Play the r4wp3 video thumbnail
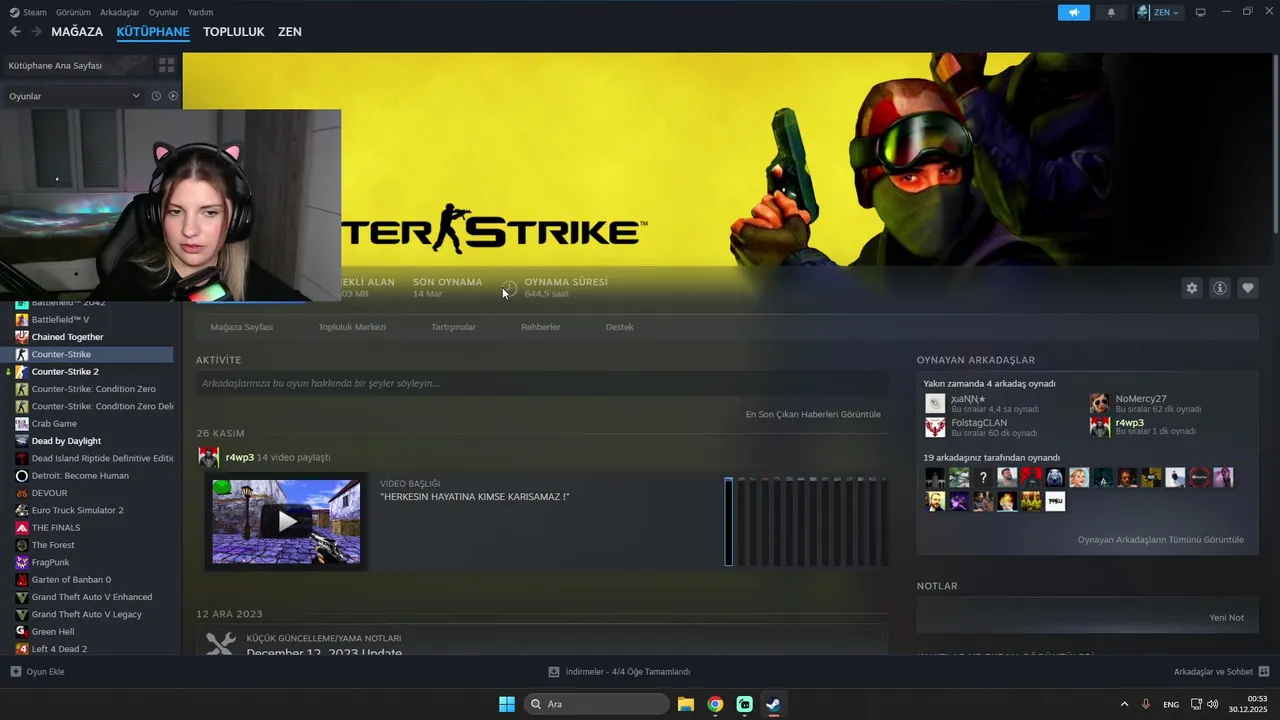The image size is (1280, 720). [x=286, y=521]
